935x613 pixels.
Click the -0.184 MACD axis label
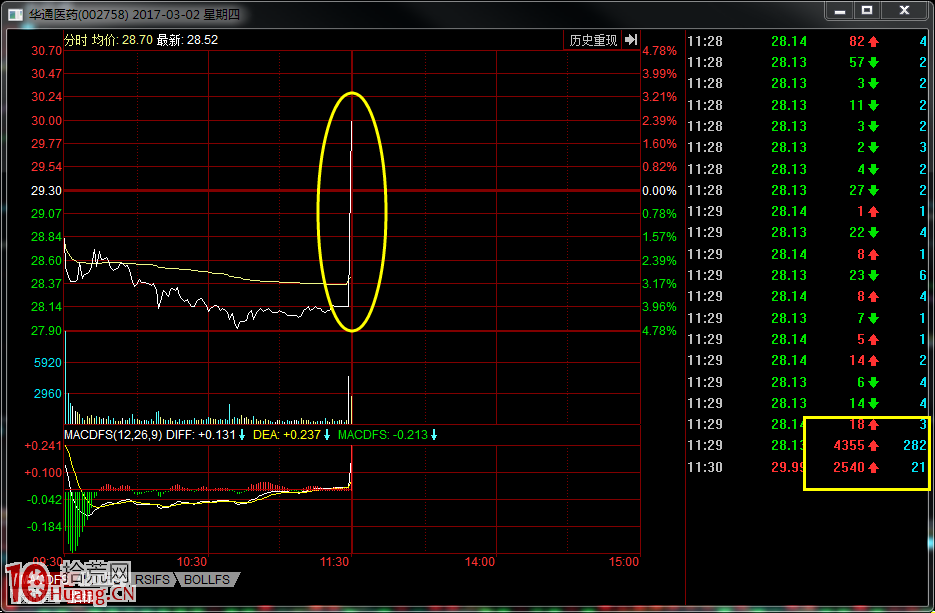[x=45, y=527]
